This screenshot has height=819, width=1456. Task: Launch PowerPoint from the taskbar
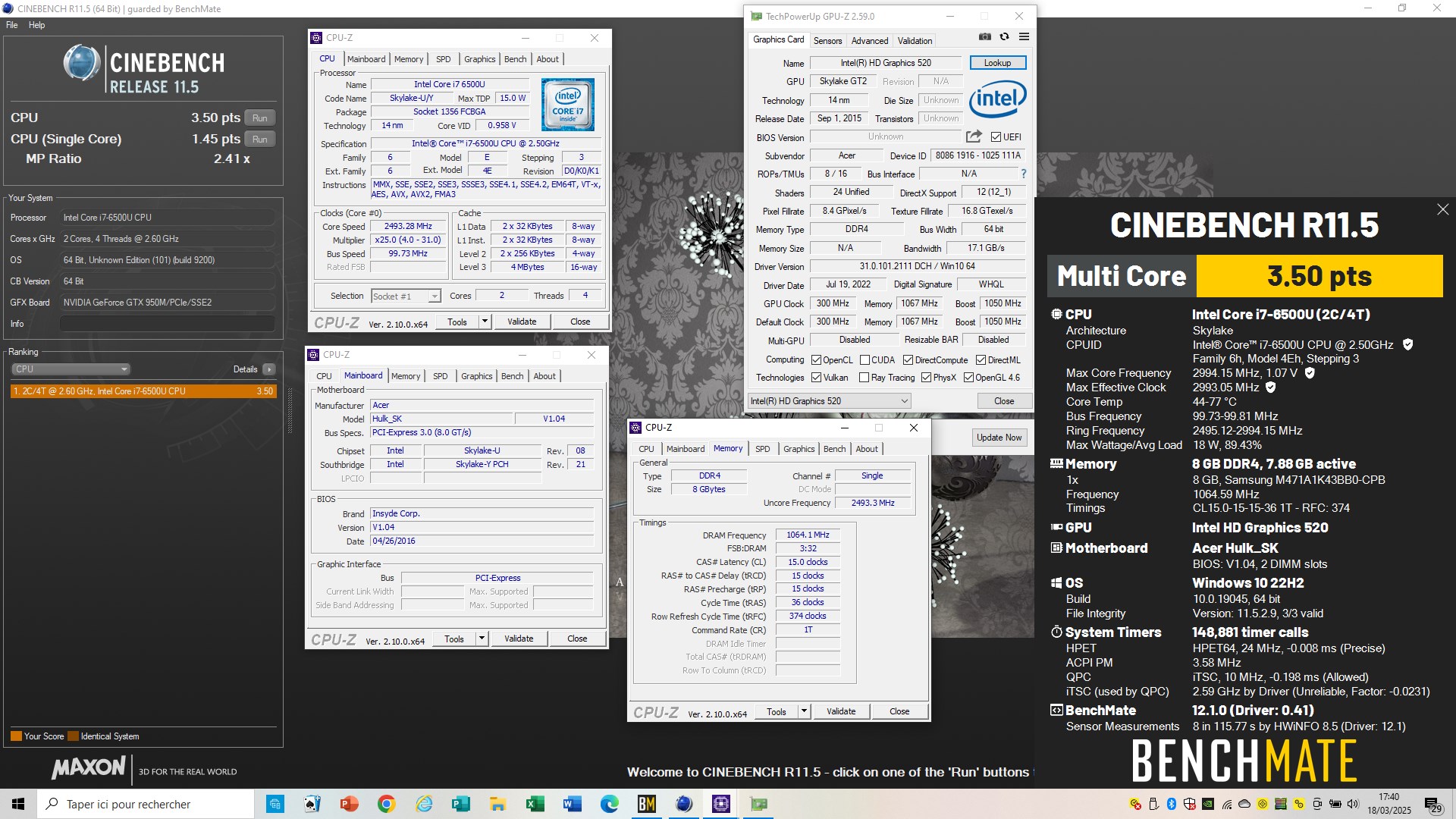[x=349, y=804]
